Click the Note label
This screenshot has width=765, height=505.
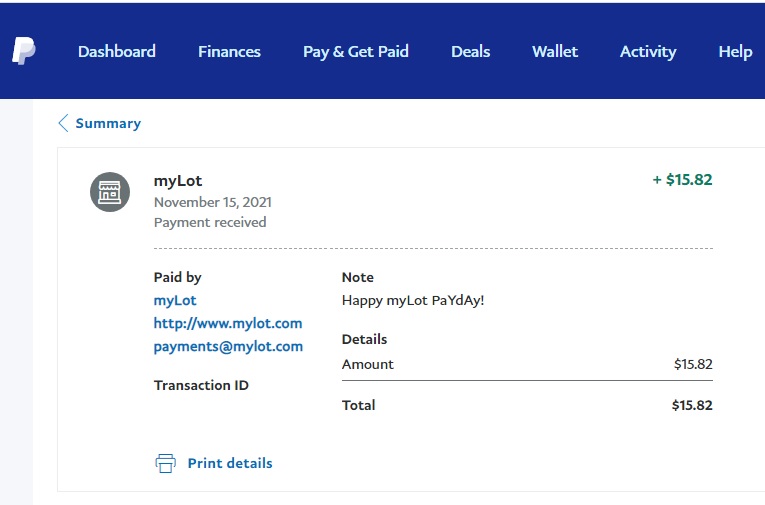click(x=358, y=277)
